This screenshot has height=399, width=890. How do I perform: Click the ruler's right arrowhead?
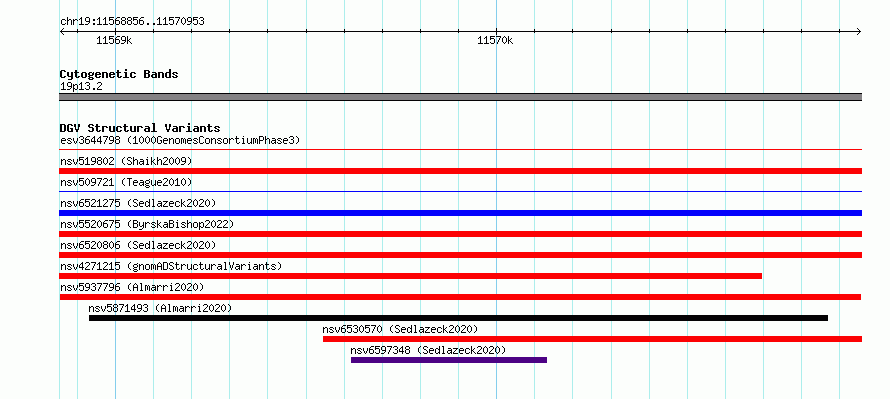(859, 32)
